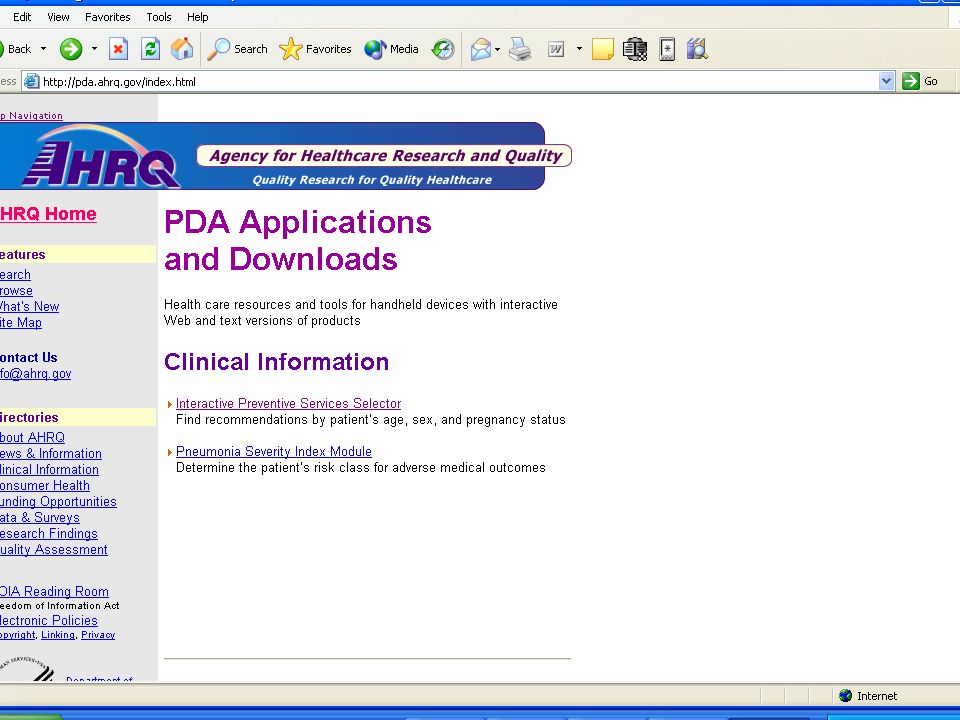
Task: Open the Research Findings link
Action: 49,534
